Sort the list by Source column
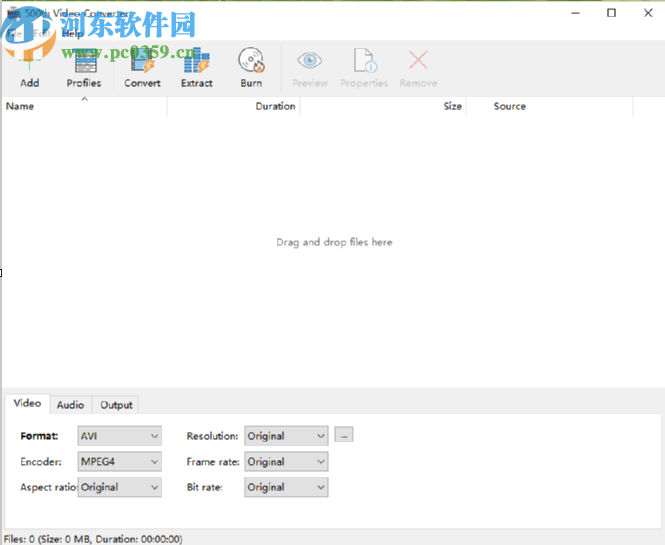Image resolution: width=665 pixels, height=545 pixels. 550,106
